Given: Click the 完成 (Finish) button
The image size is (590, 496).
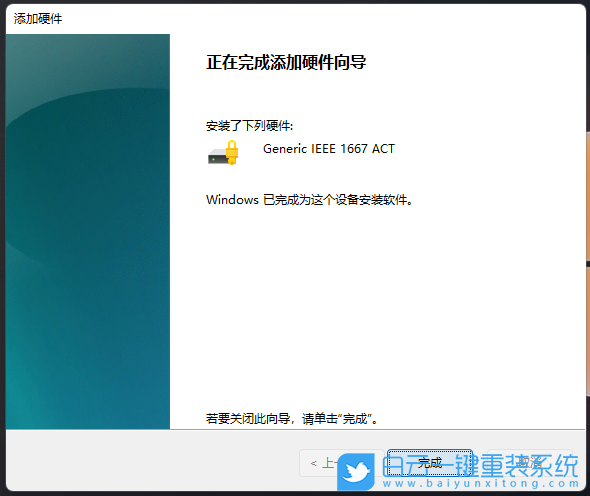Looking at the screenshot, I should (430, 463).
